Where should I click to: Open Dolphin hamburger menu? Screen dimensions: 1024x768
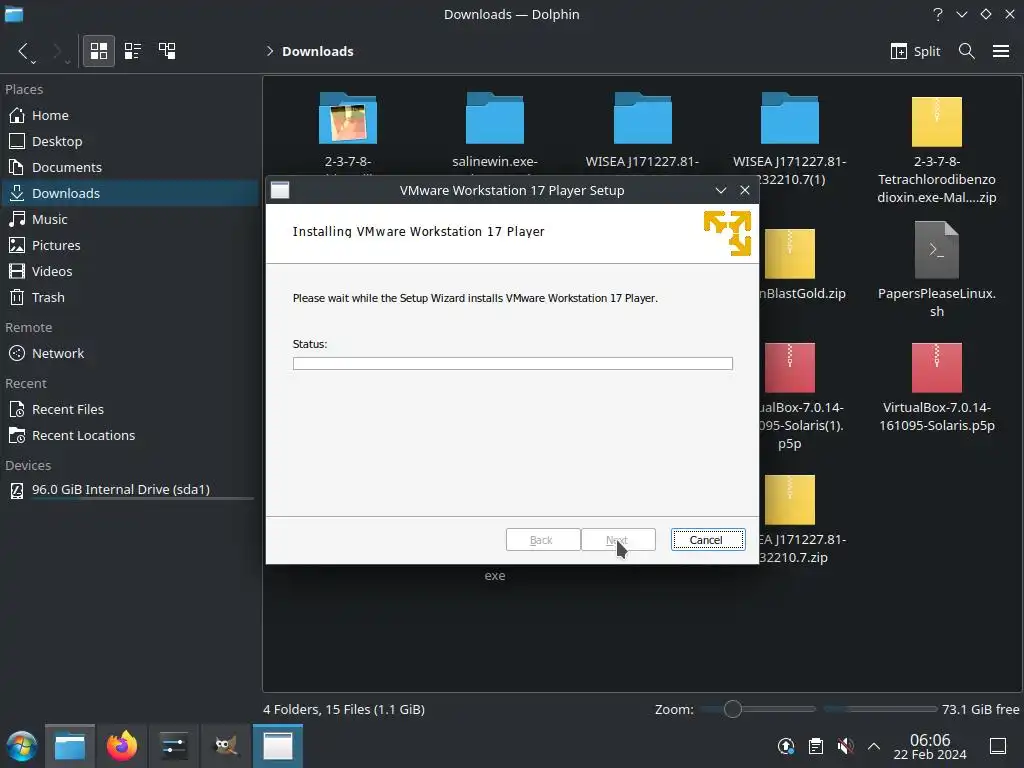[x=1001, y=51]
